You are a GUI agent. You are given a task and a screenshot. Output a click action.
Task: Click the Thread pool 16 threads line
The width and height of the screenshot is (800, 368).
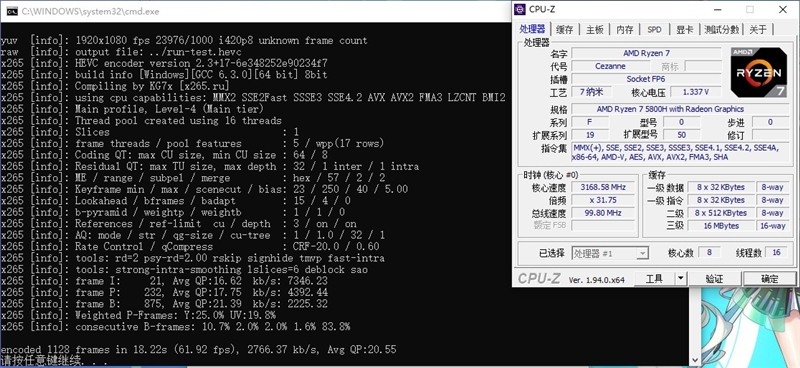[141, 121]
